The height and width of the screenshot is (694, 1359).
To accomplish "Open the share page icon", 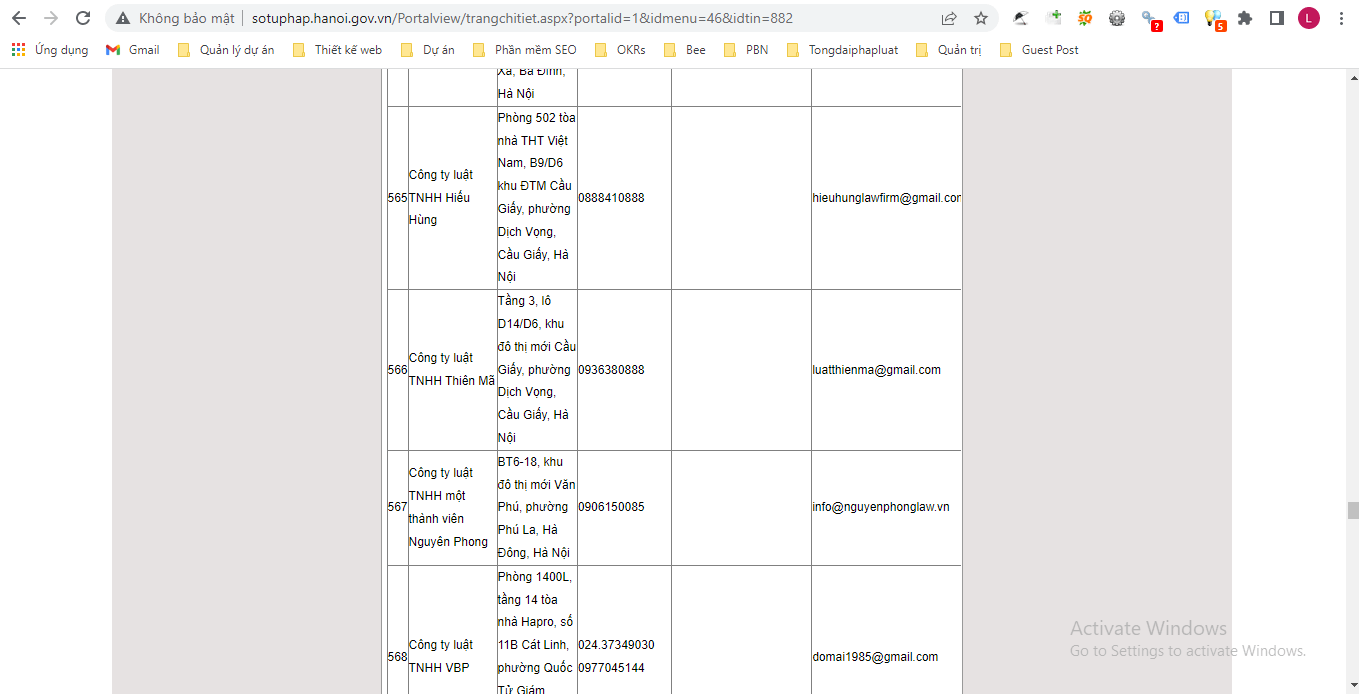I will pos(949,18).
